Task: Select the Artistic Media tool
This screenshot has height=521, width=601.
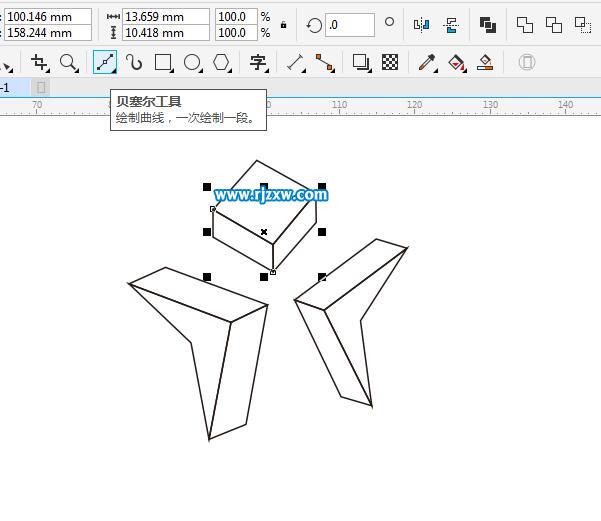Action: pos(134,62)
